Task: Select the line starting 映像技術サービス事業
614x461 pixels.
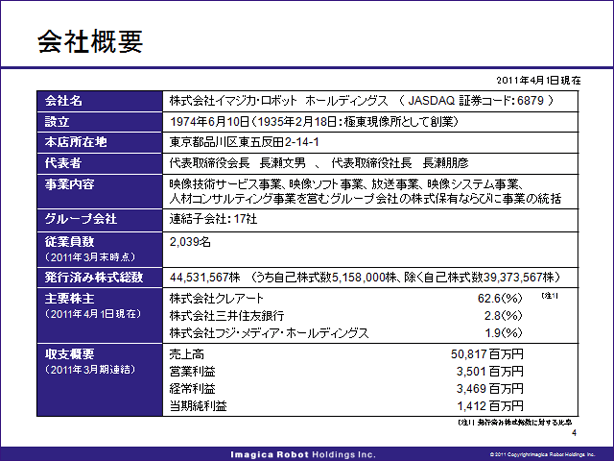Action: [x=347, y=184]
